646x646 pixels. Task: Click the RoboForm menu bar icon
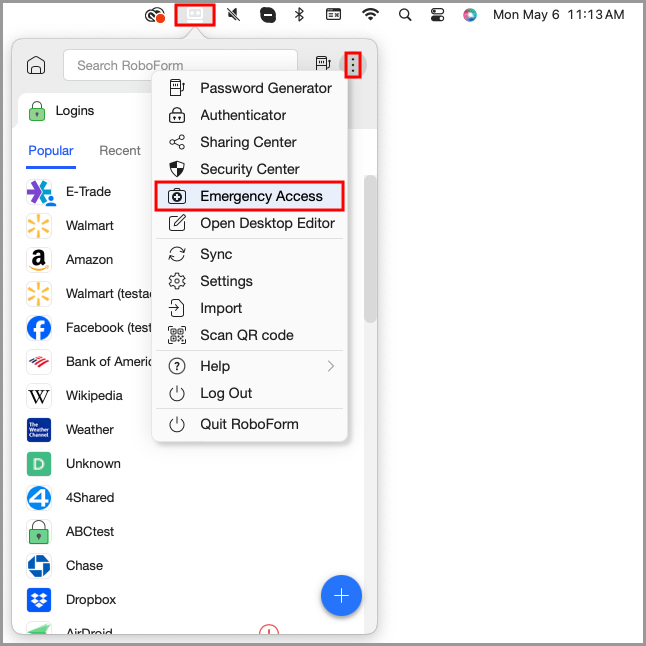pos(194,15)
